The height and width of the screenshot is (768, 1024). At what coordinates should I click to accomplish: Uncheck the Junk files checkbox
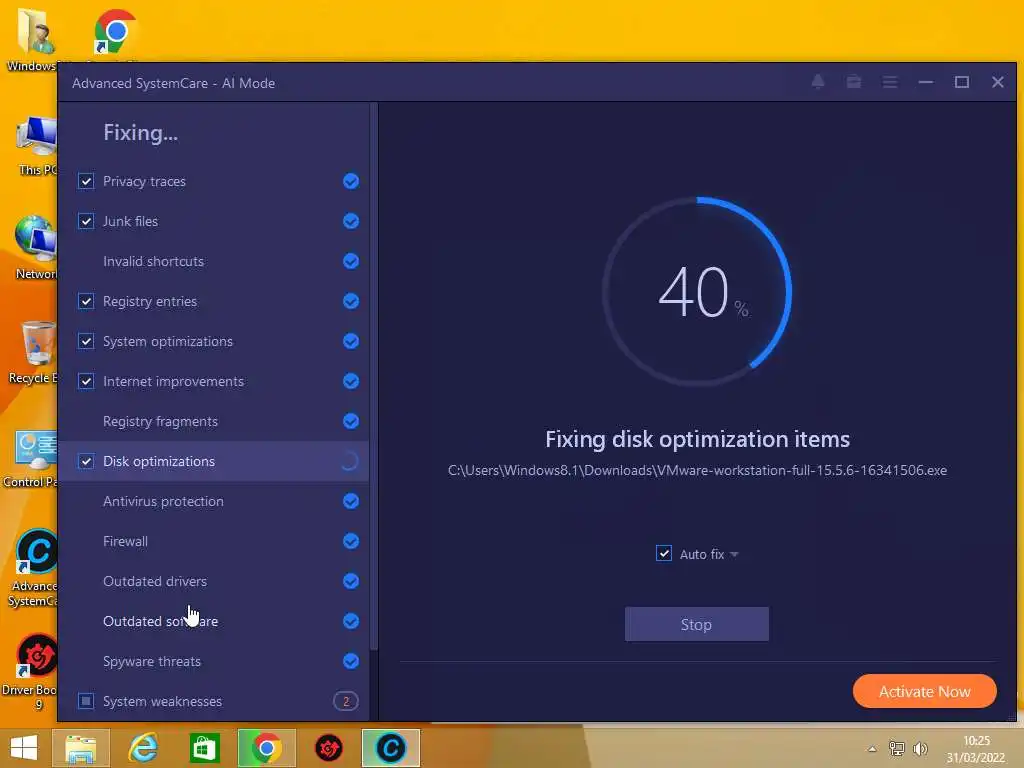coord(86,221)
